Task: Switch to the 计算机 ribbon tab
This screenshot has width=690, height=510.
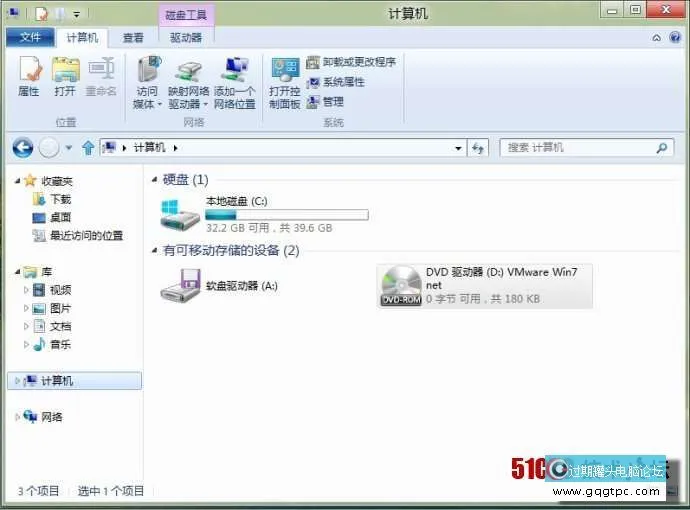Action: pos(82,37)
